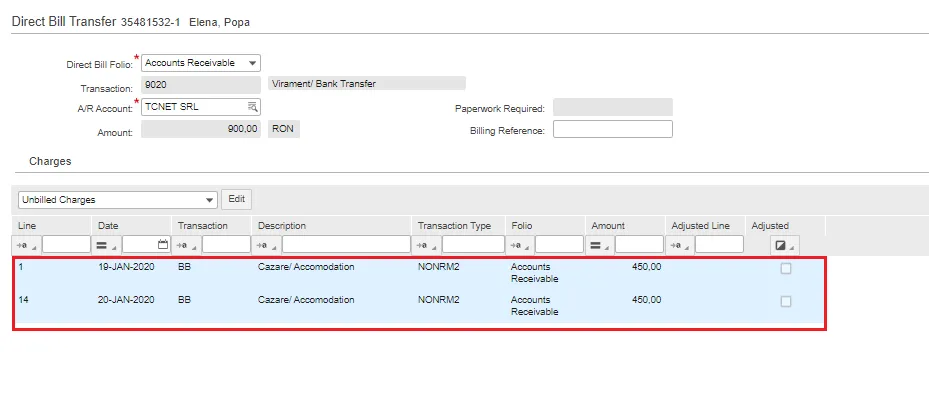The height and width of the screenshot is (395, 929).
Task: Open the Date column equals filter operator
Action: [x=107, y=245]
